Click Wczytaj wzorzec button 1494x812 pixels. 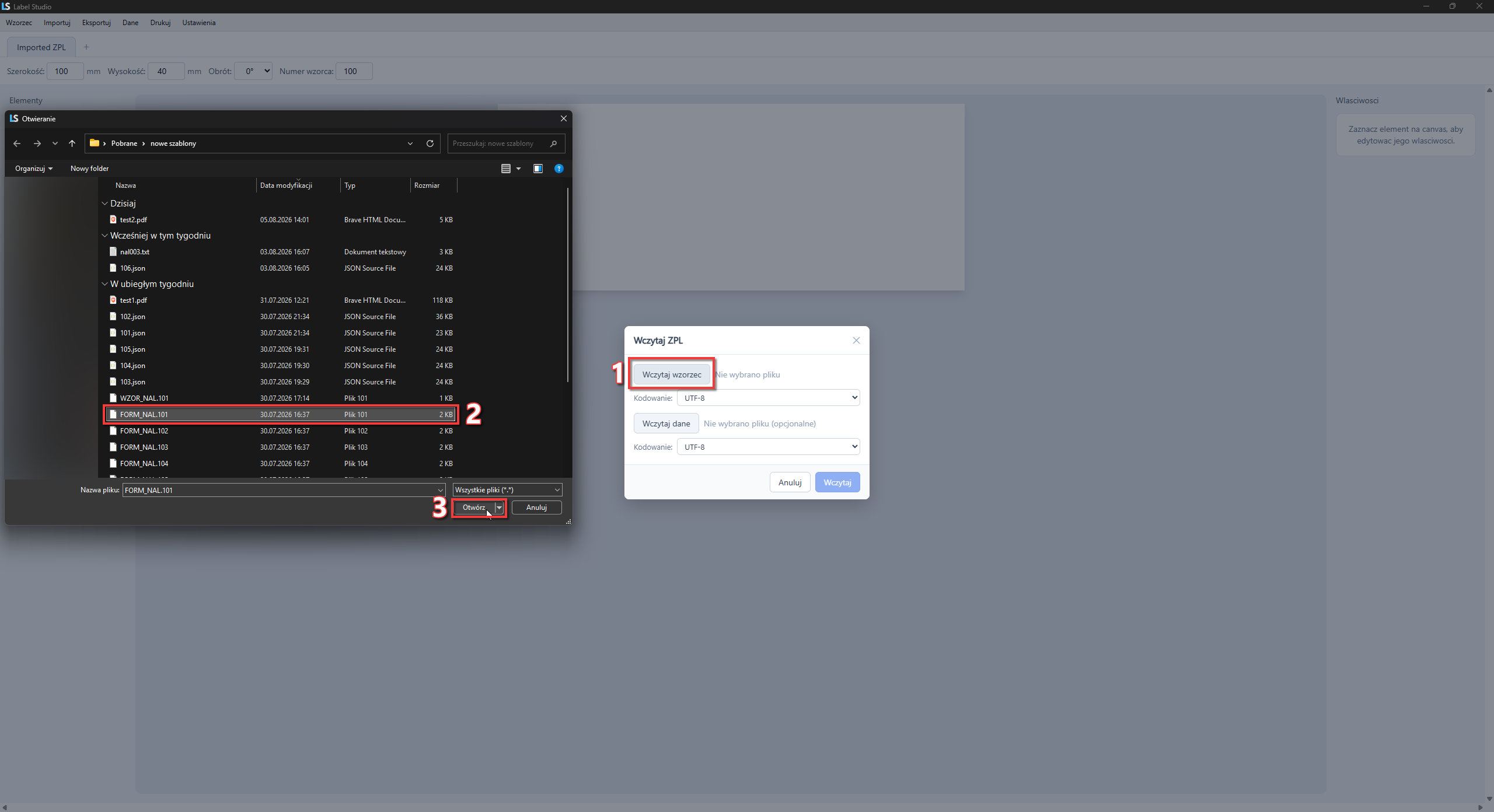point(672,374)
